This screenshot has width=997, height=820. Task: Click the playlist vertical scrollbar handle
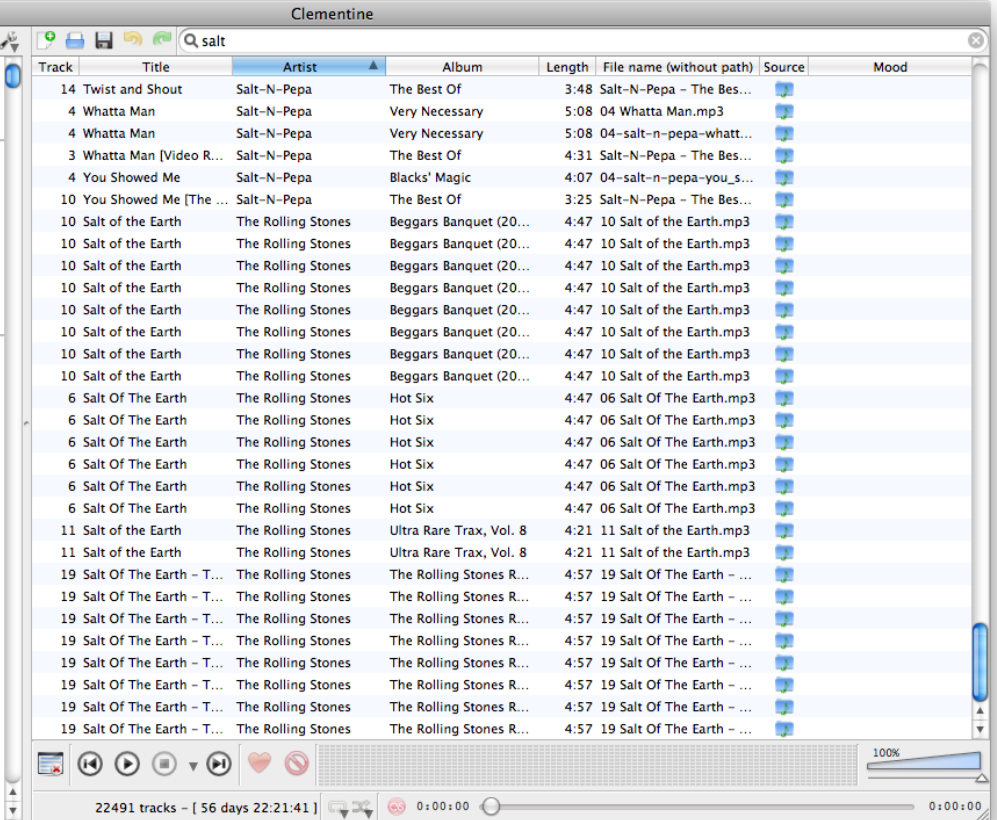point(980,662)
